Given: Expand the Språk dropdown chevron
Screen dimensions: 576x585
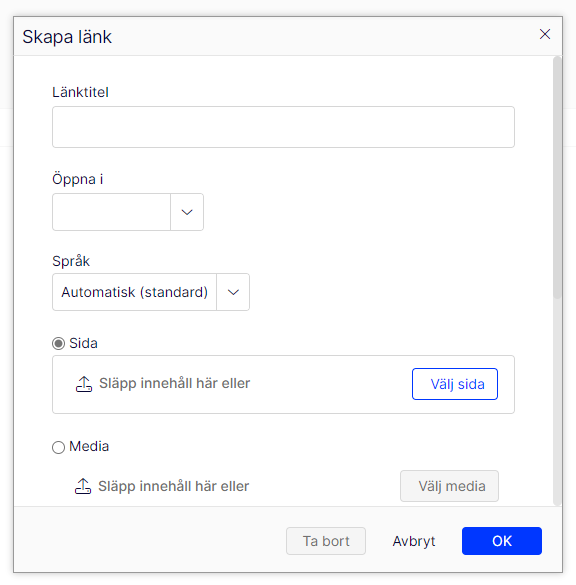Looking at the screenshot, I should coord(233,292).
